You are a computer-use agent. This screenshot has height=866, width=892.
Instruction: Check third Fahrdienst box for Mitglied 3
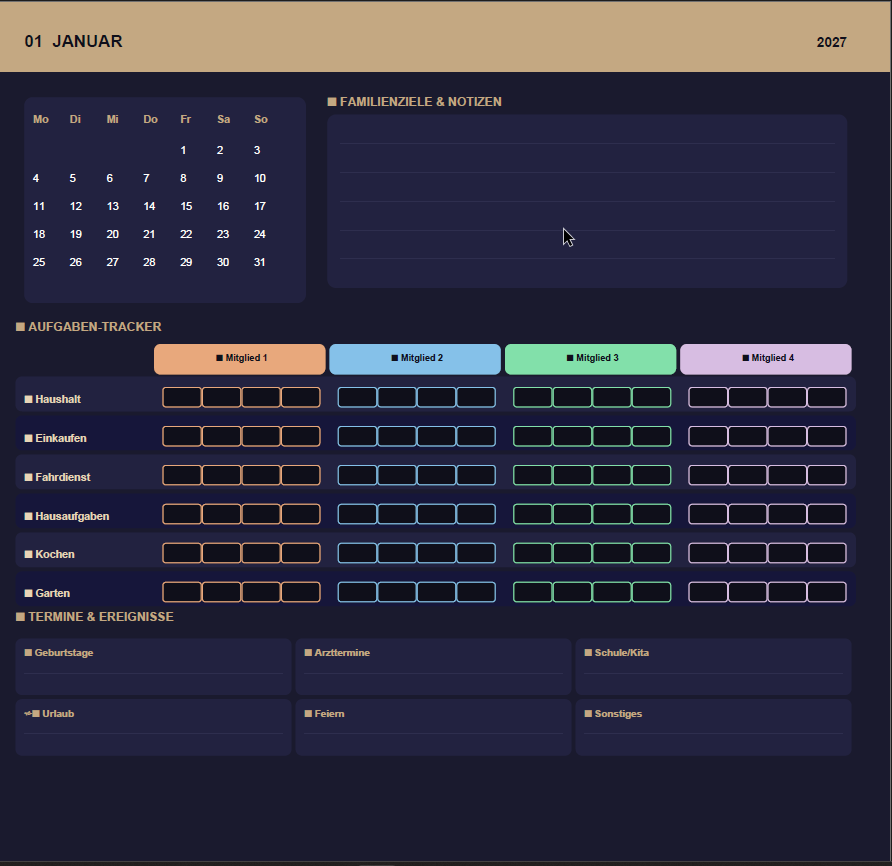pyautogui.click(x=612, y=475)
